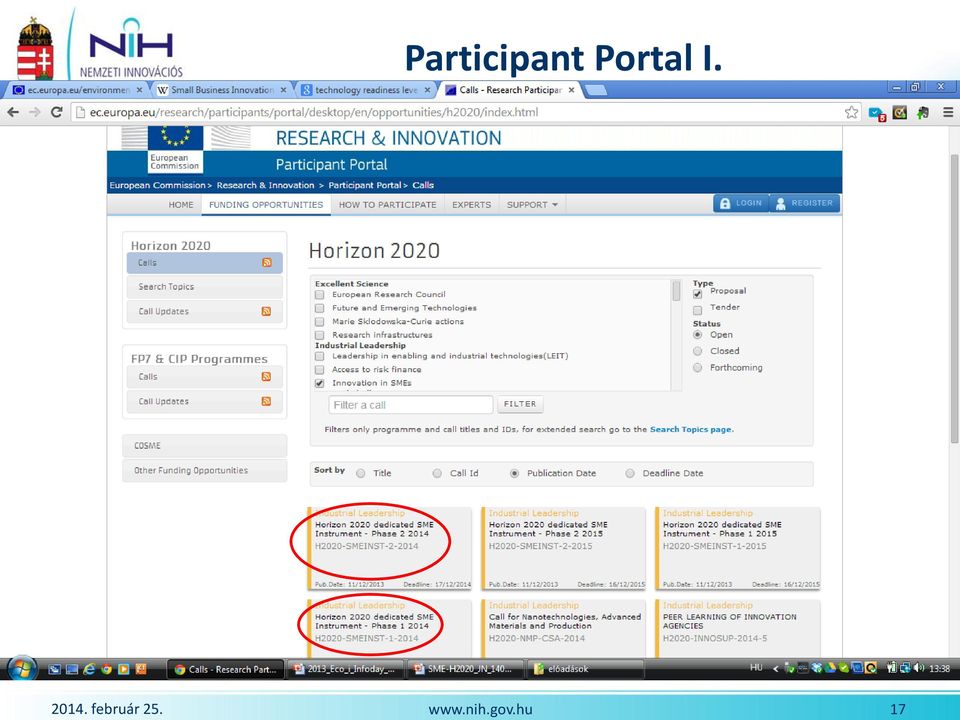
Task: Open Search Topics in the sidebar
Action: pyautogui.click(x=204, y=287)
